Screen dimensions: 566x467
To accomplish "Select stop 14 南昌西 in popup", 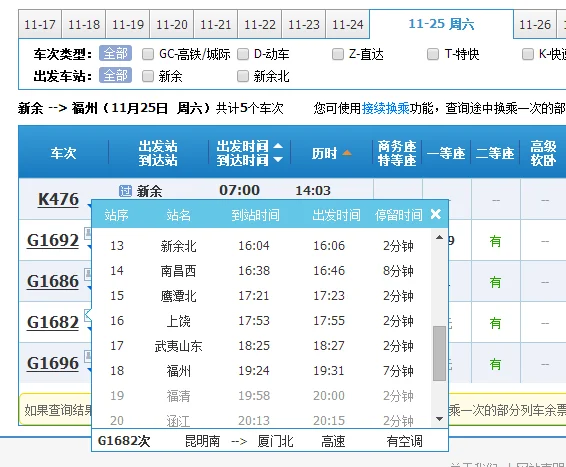I will pyautogui.click(x=261, y=271).
